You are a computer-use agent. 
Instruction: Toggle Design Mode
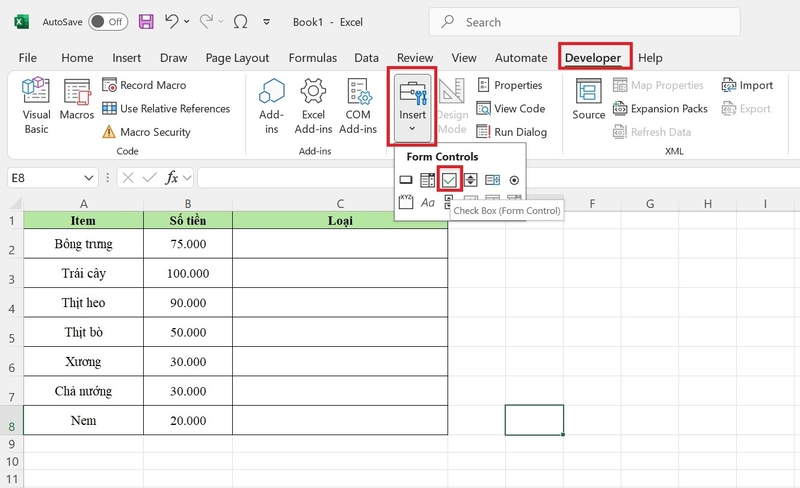coord(453,106)
